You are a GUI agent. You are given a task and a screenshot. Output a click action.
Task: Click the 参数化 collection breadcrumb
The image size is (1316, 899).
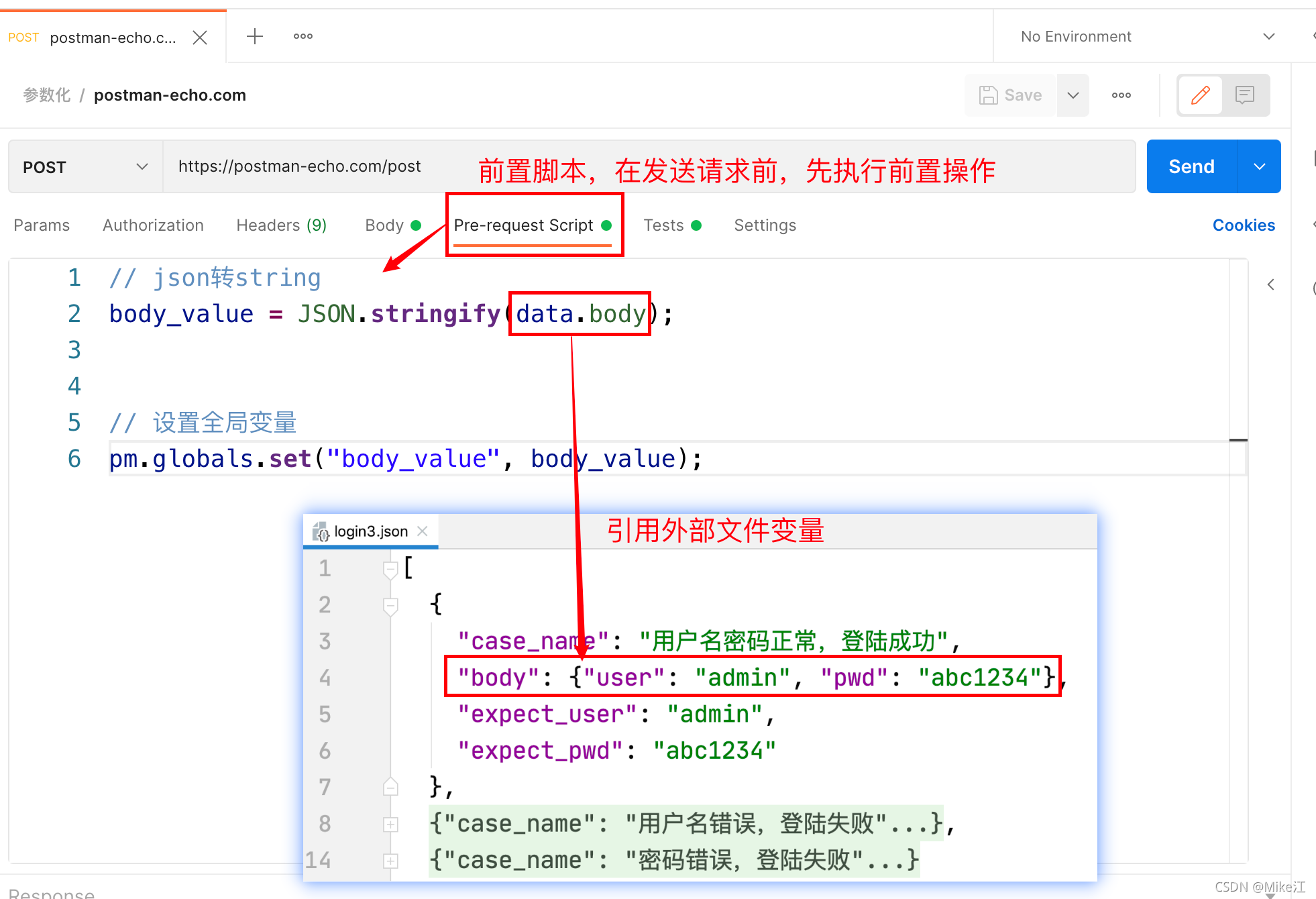tap(47, 95)
